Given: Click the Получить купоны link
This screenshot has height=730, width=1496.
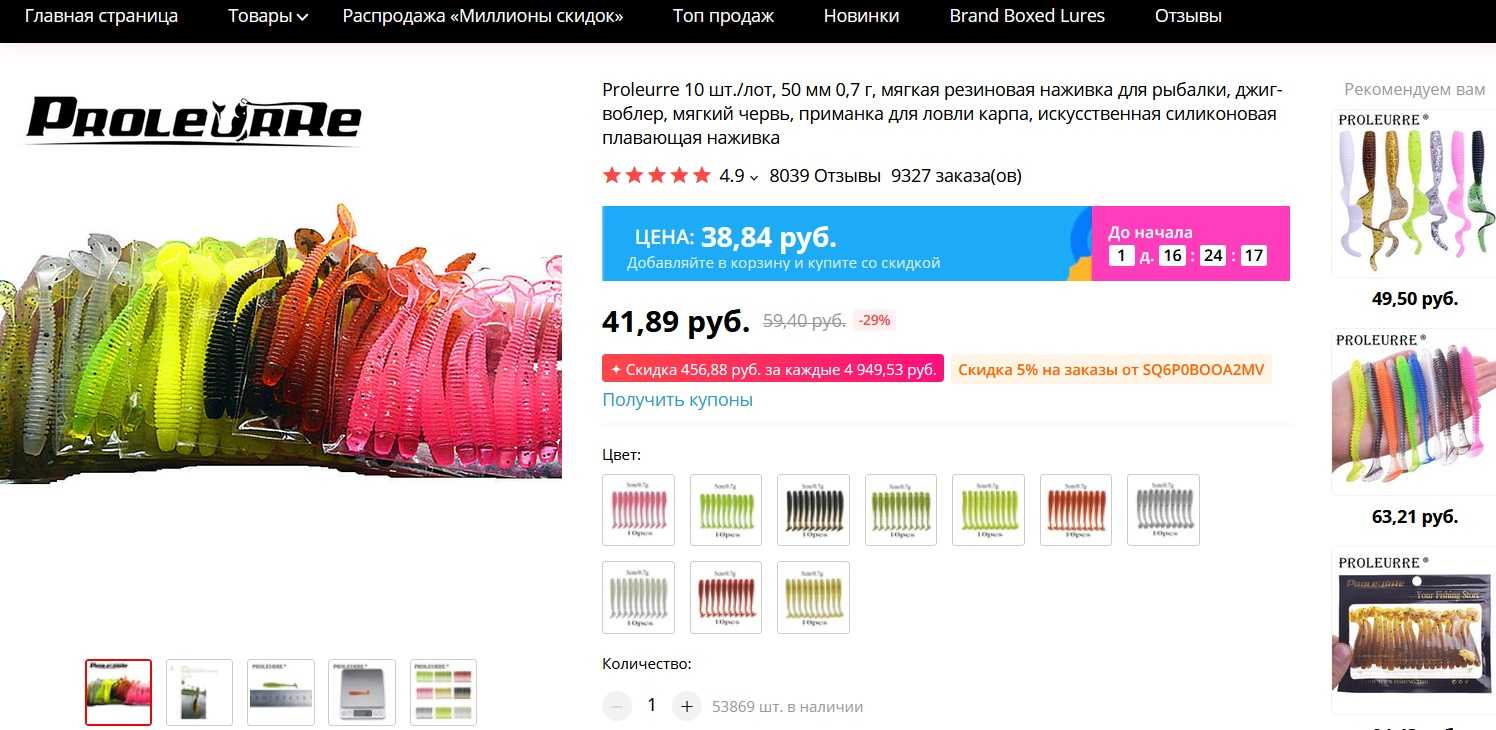Looking at the screenshot, I should click(677, 400).
